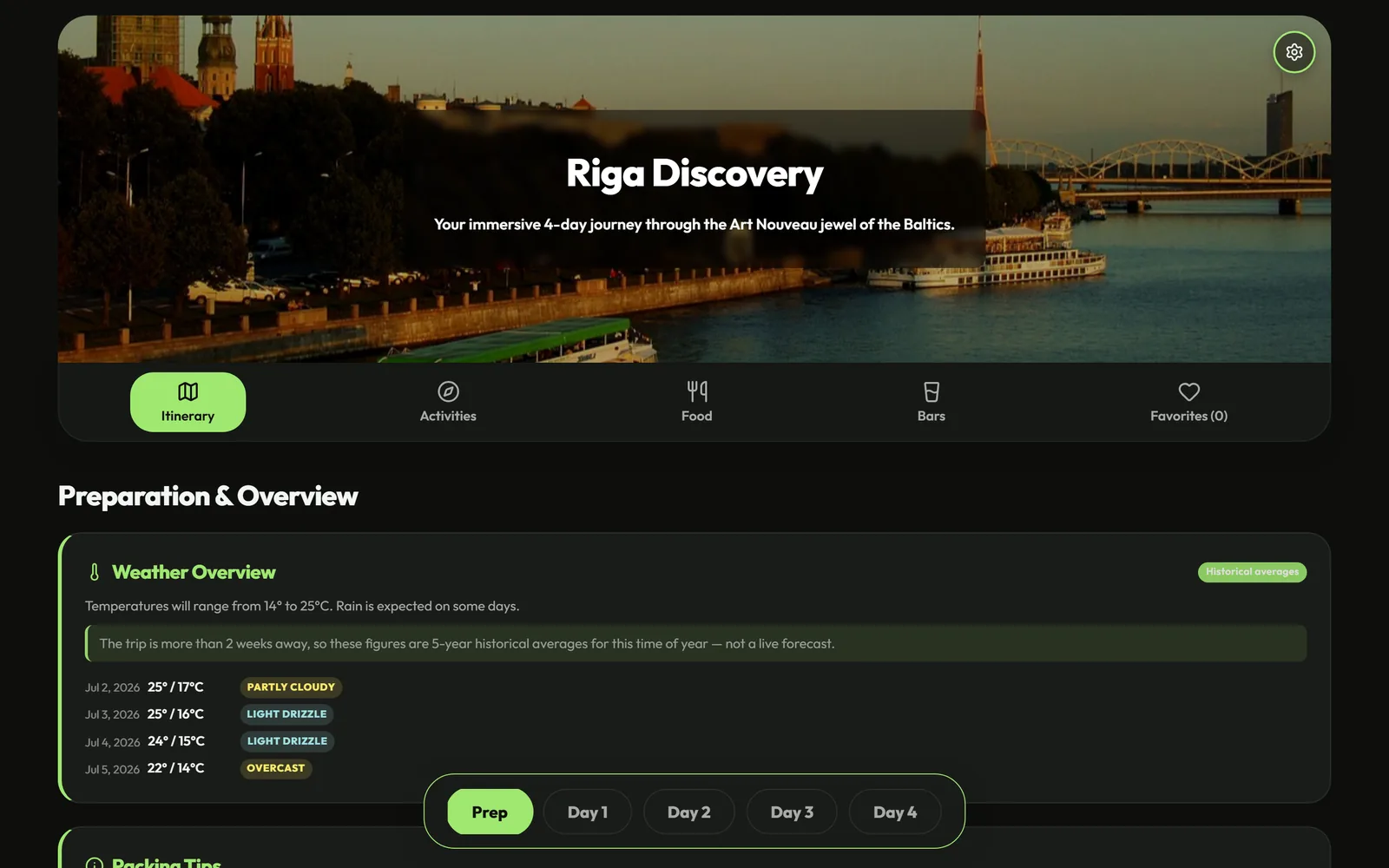Image resolution: width=1389 pixels, height=868 pixels.
Task: Click the Jul 2, 2026 date
Action: click(x=112, y=687)
